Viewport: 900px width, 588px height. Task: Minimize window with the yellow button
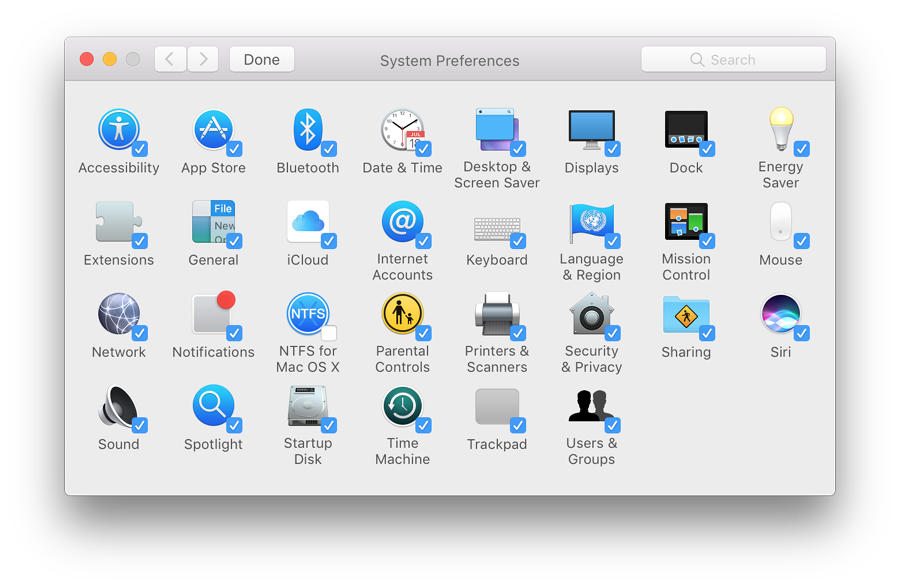coord(110,59)
